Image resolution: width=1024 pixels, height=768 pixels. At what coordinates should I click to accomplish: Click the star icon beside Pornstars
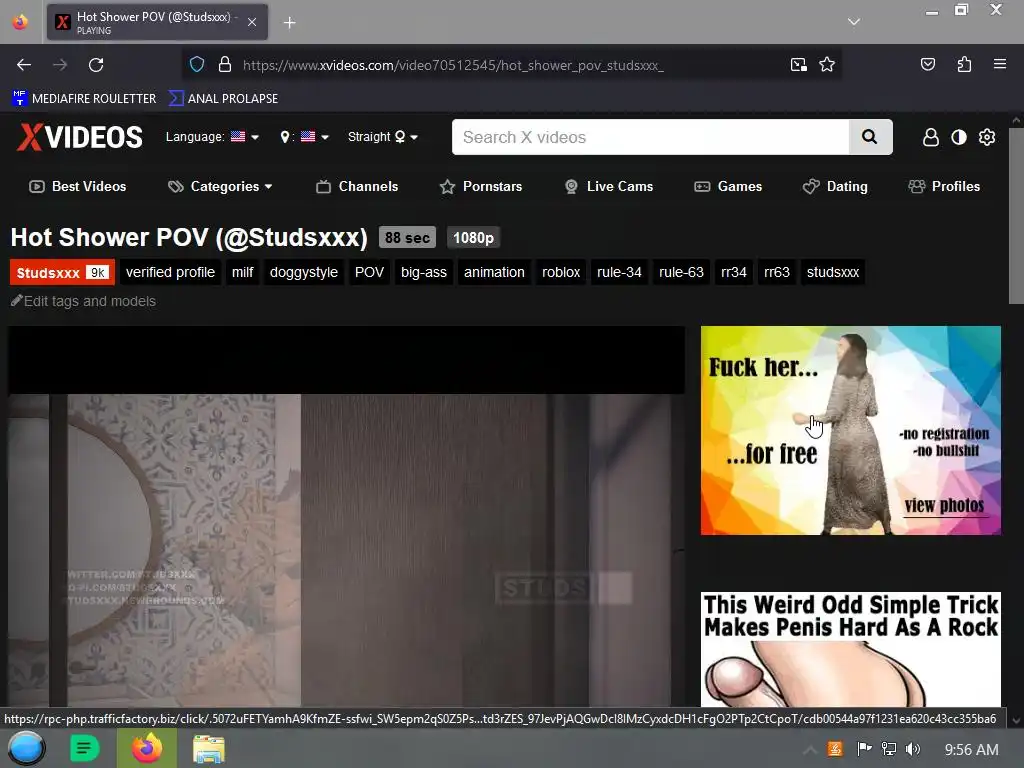click(447, 187)
